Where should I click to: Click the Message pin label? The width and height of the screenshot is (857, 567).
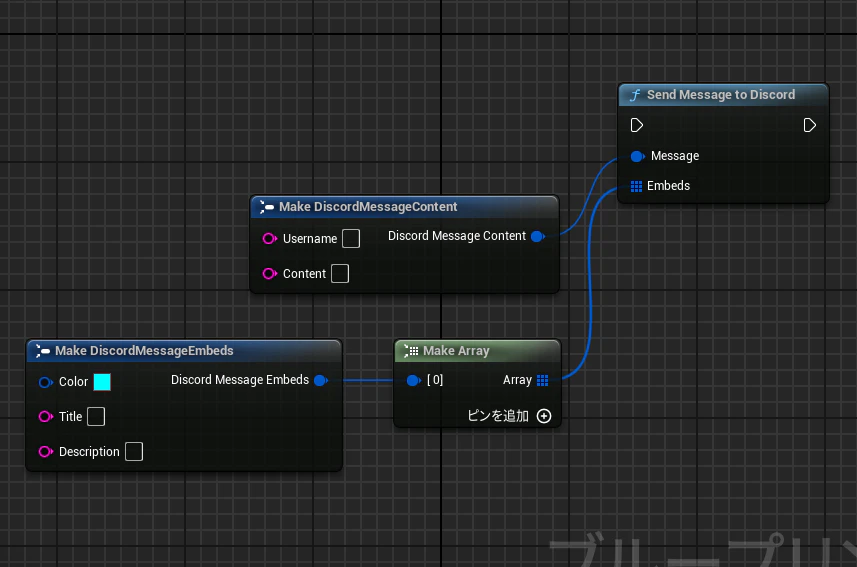[x=675, y=156]
